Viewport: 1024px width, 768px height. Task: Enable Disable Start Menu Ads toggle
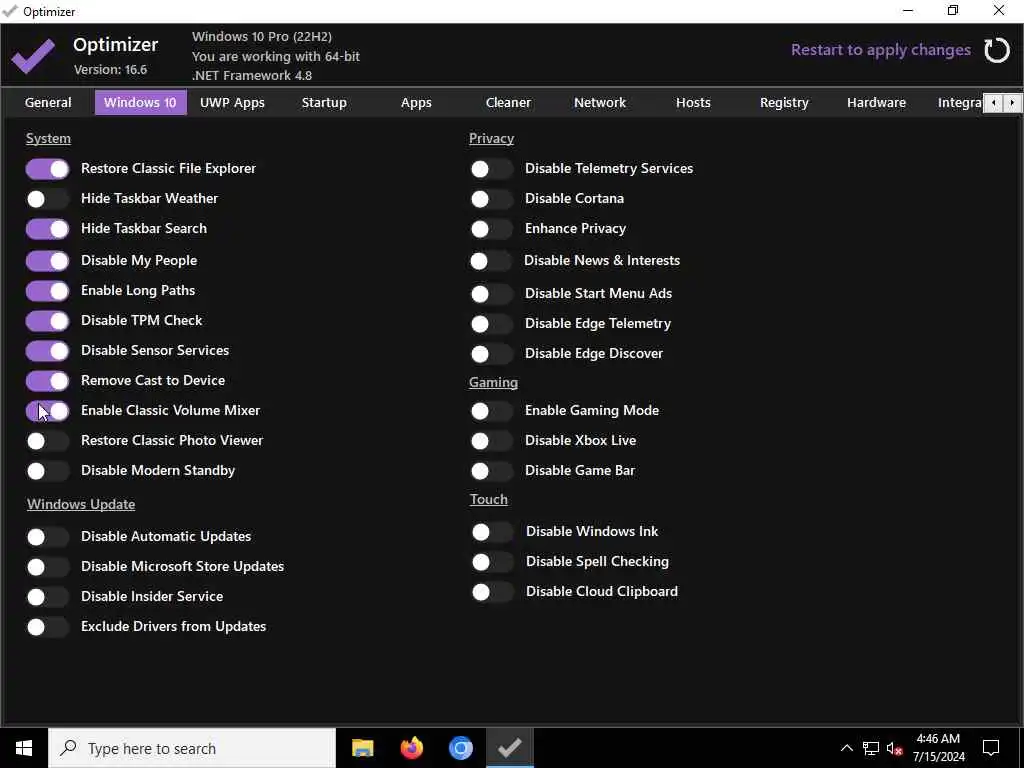pos(492,295)
